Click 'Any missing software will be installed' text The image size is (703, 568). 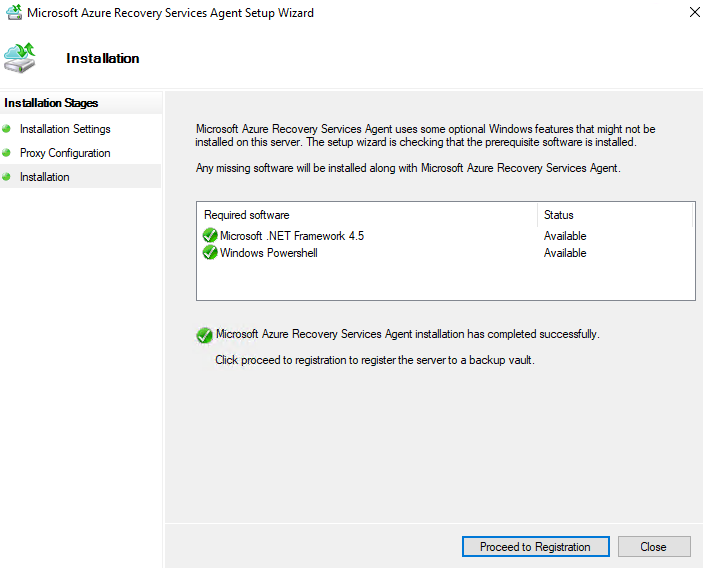pos(408,168)
